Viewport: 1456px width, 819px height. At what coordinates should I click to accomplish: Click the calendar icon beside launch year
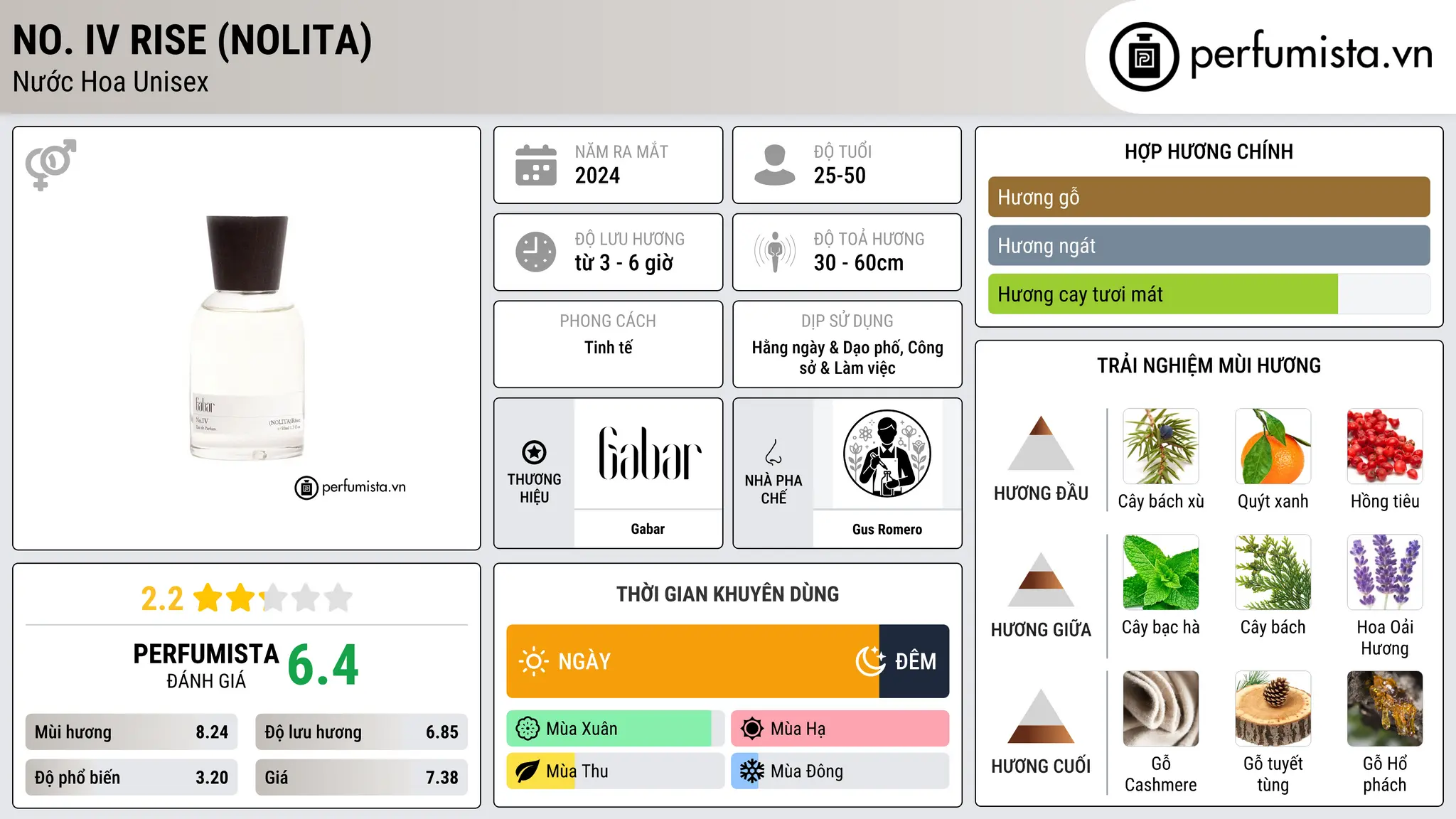click(x=536, y=165)
